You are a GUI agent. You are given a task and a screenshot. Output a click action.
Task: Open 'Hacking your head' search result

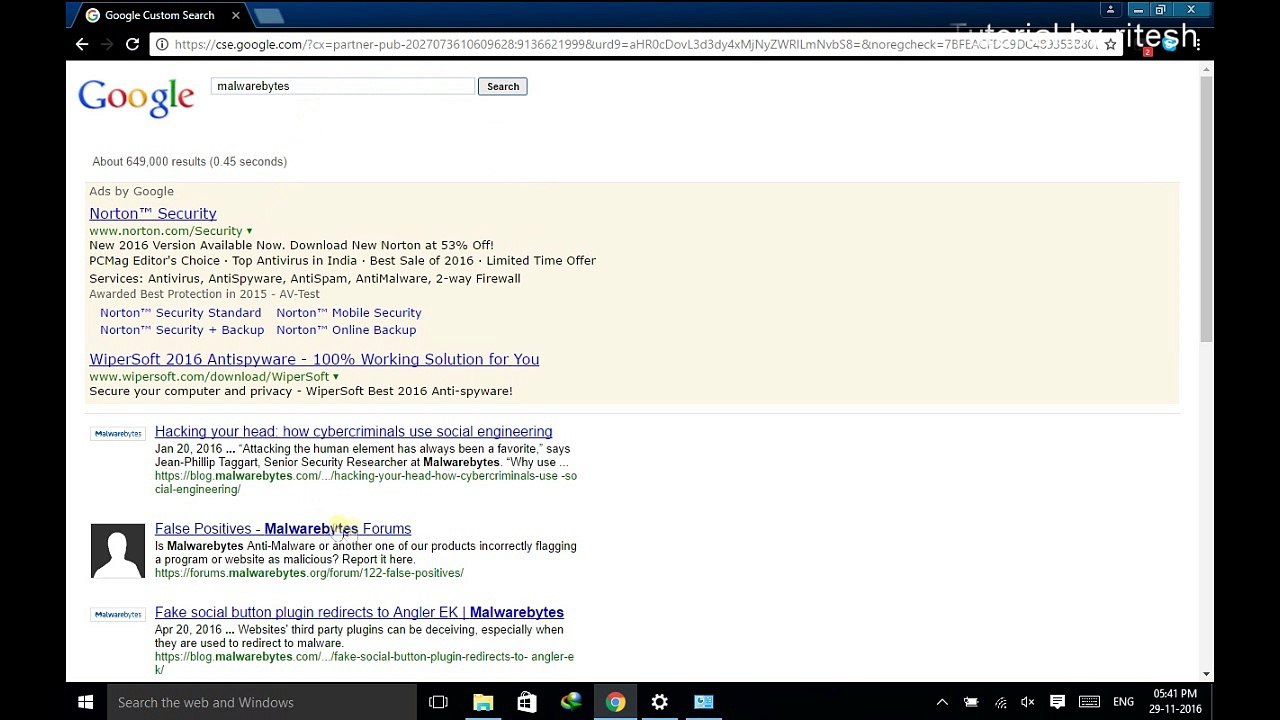click(x=353, y=432)
